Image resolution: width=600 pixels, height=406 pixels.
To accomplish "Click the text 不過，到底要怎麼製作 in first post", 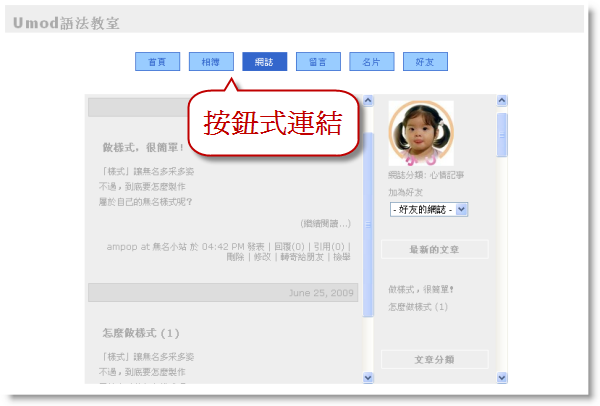I will point(142,186).
